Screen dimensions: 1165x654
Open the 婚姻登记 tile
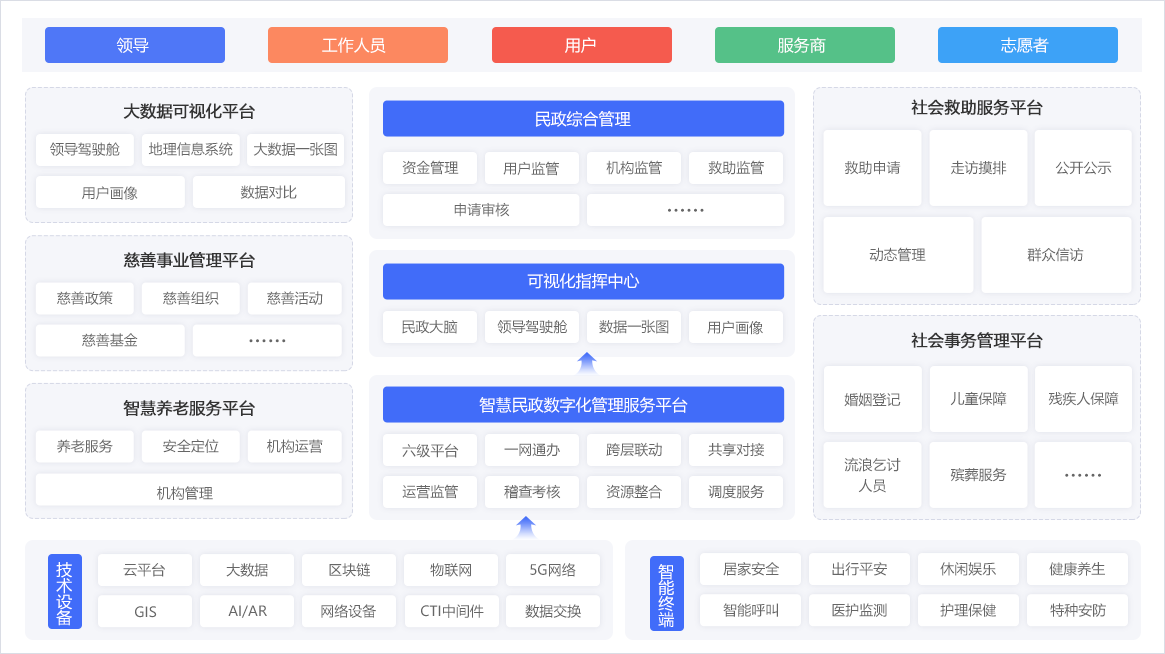click(x=872, y=399)
